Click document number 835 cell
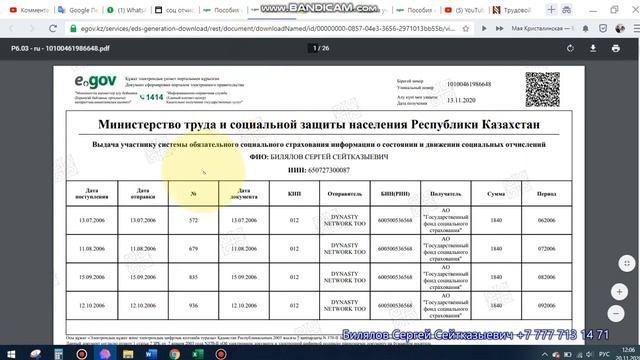This screenshot has height=360, width=640. pos(193,277)
